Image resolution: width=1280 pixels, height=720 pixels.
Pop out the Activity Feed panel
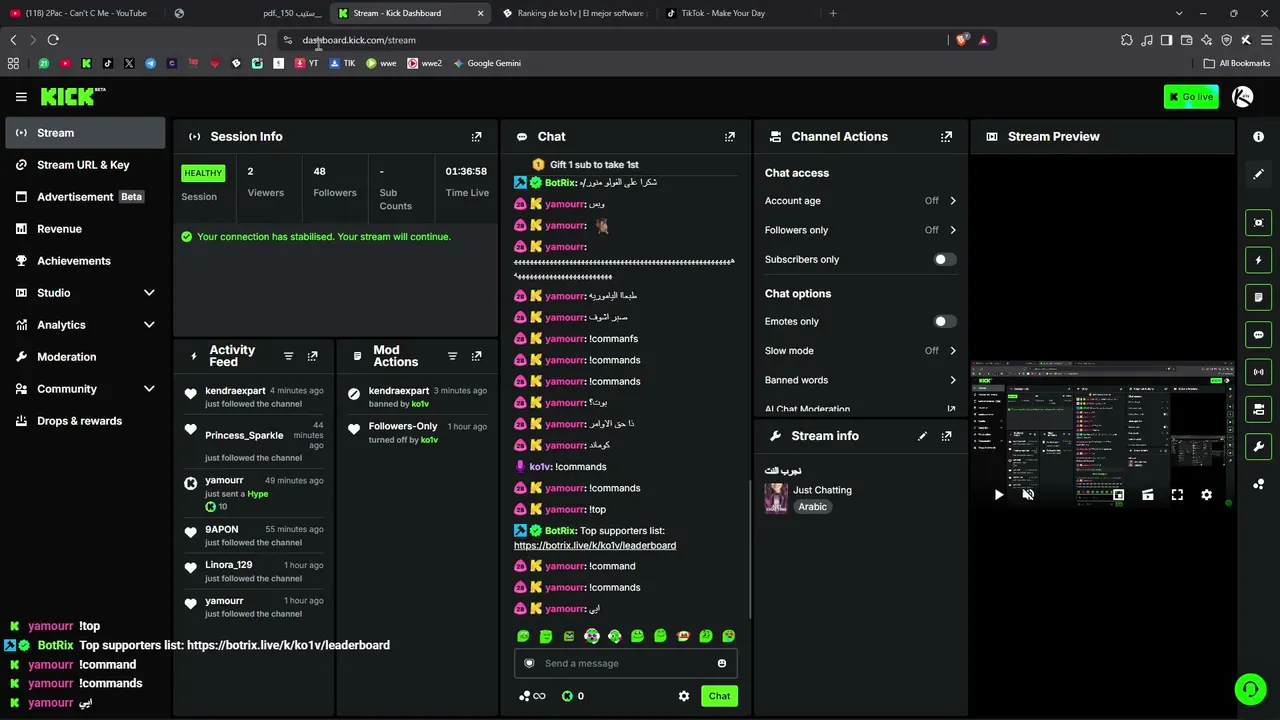(312, 356)
